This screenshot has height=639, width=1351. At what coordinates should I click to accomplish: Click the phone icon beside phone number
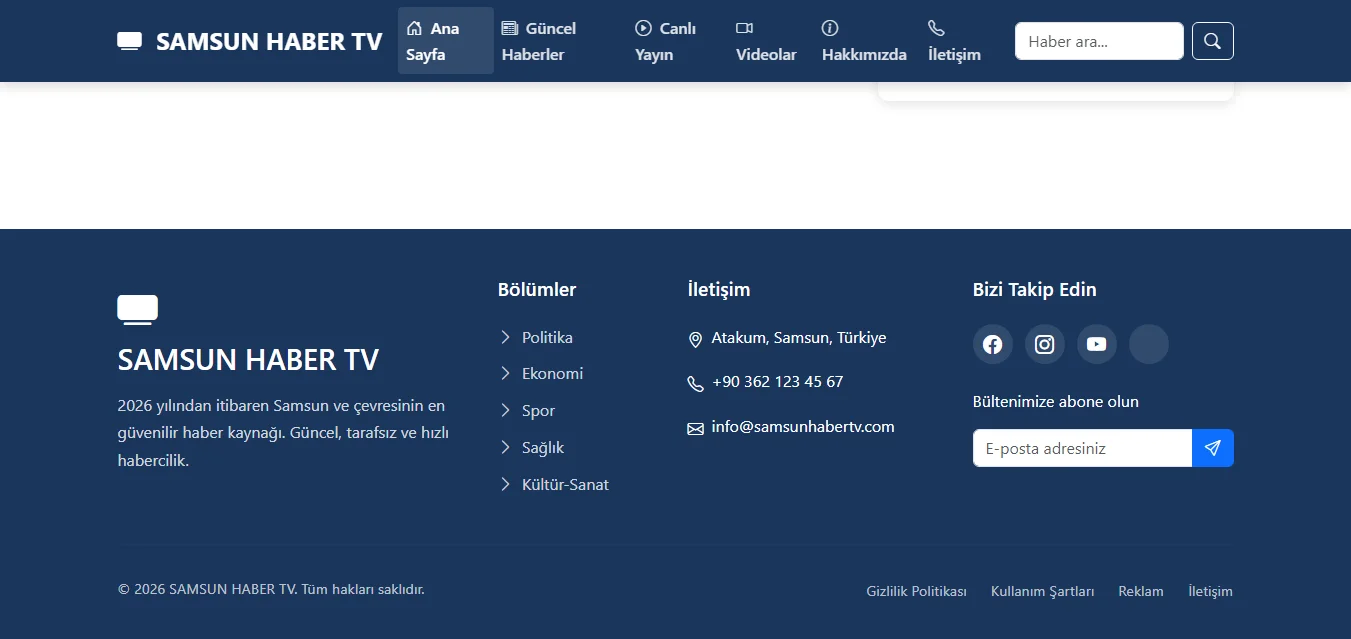695,383
